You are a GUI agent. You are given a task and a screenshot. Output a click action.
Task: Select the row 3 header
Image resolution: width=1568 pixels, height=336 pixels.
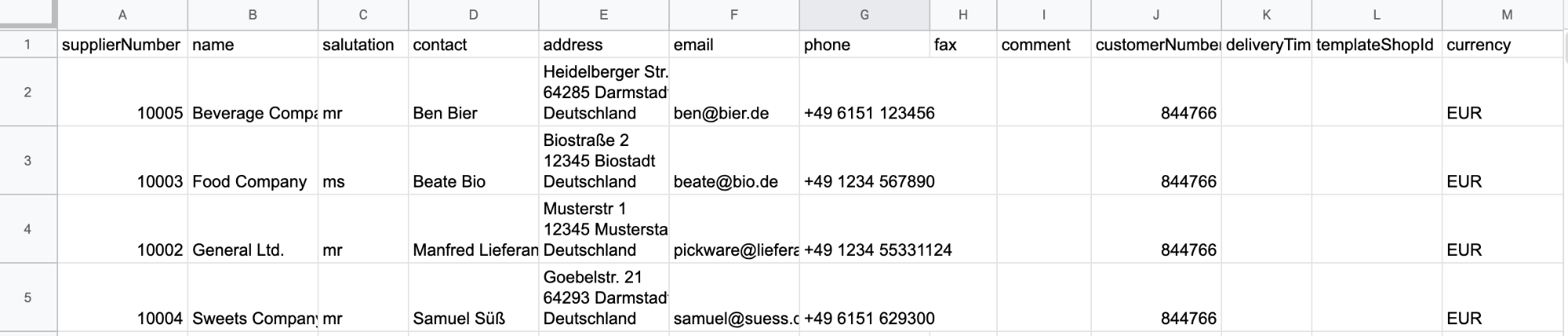(28, 161)
